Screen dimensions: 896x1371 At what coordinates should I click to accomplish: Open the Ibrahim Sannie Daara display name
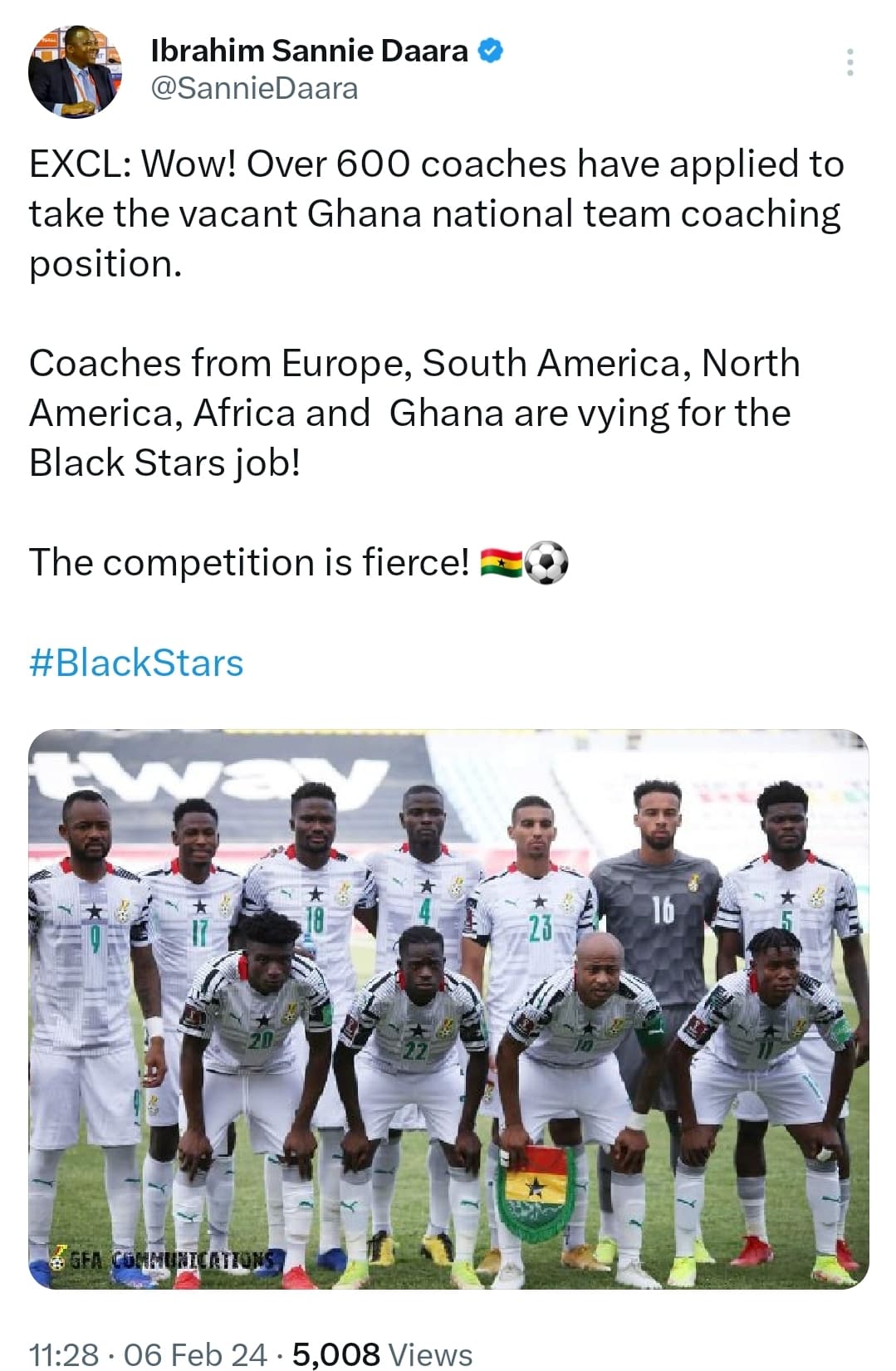click(x=309, y=51)
